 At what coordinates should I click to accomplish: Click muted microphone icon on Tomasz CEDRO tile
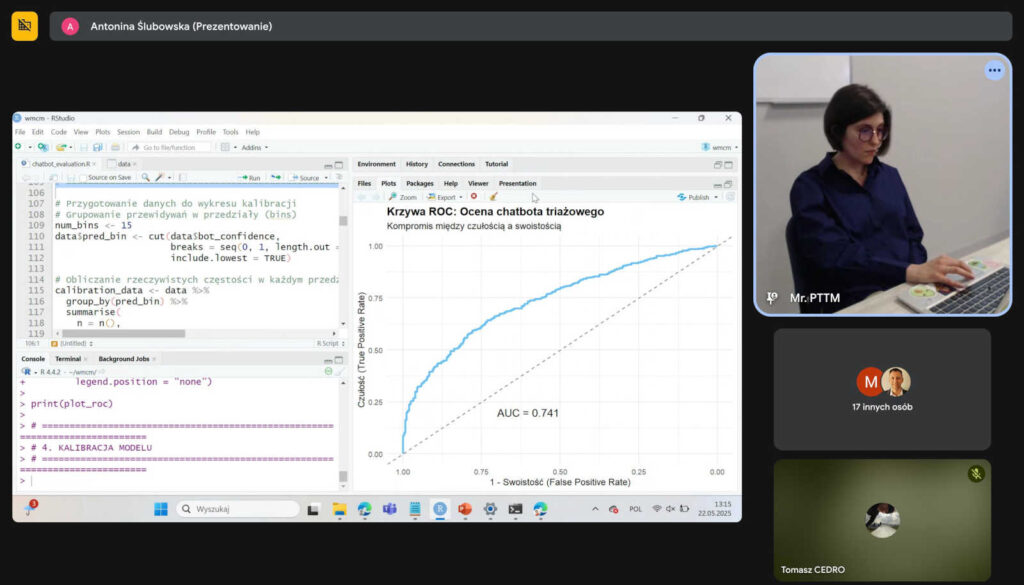976,474
